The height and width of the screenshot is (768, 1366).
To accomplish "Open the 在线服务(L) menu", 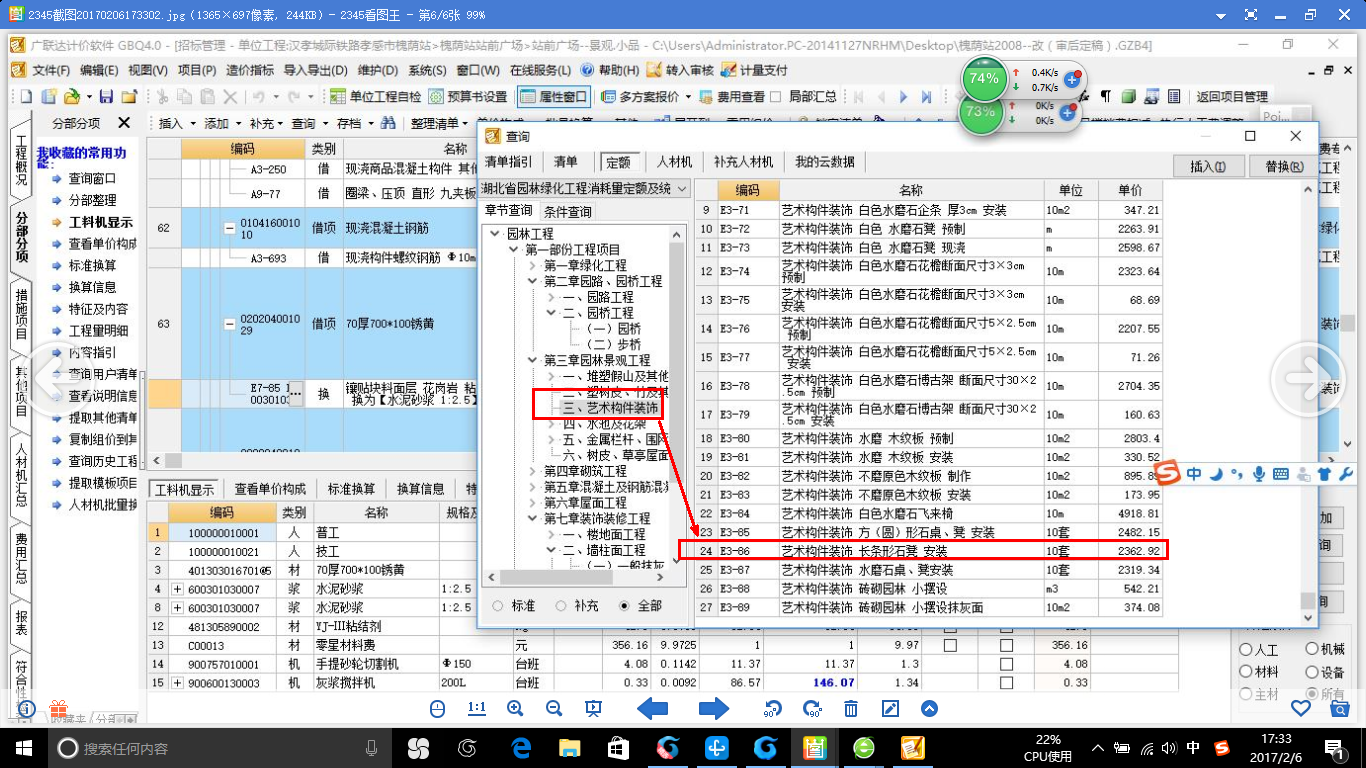I will (540, 70).
